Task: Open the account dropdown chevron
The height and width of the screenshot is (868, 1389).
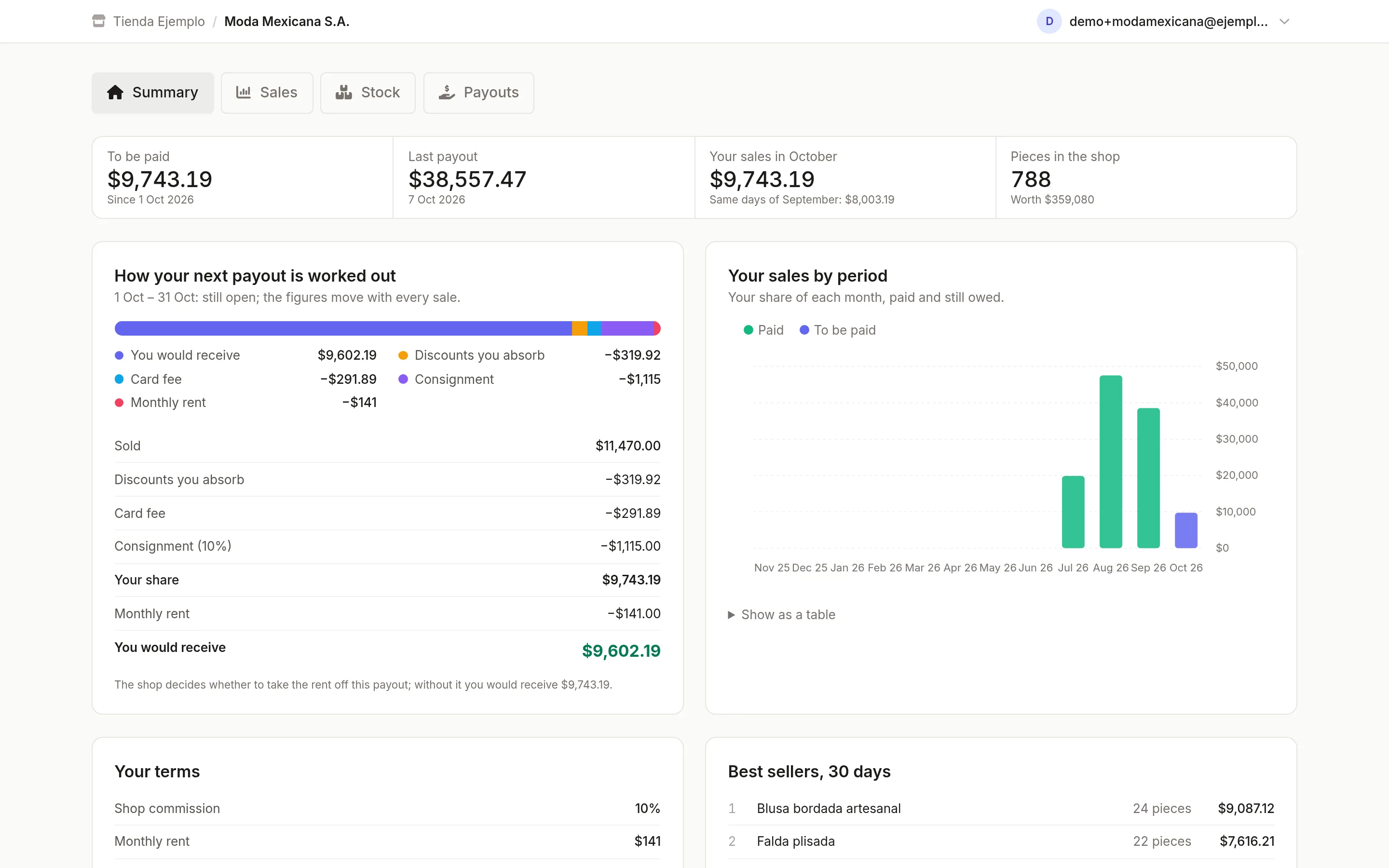Action: [x=1284, y=22]
